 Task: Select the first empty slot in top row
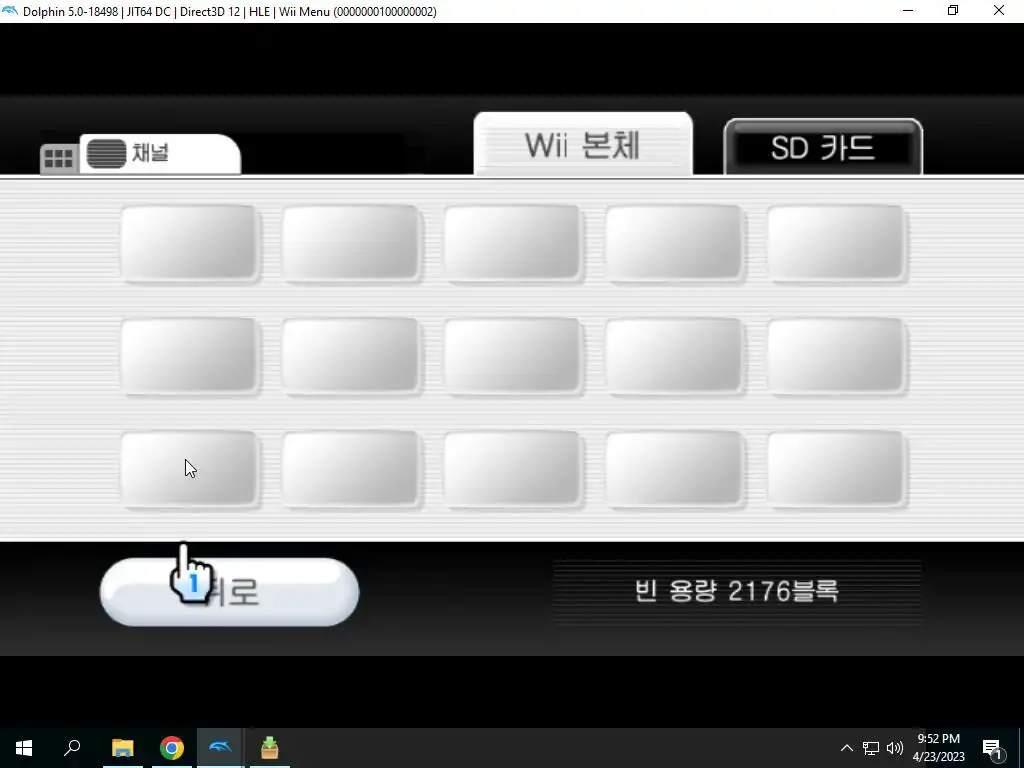[189, 244]
